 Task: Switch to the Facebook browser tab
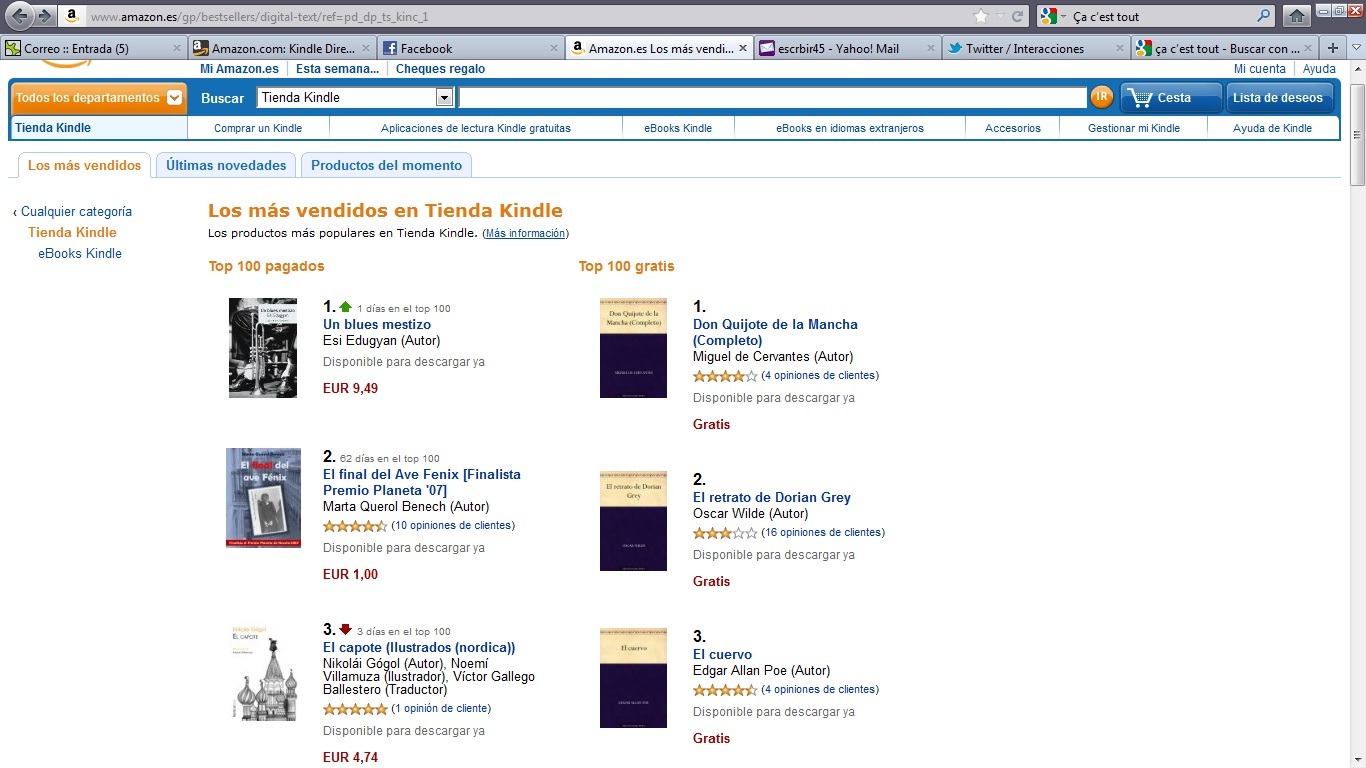(x=471, y=48)
